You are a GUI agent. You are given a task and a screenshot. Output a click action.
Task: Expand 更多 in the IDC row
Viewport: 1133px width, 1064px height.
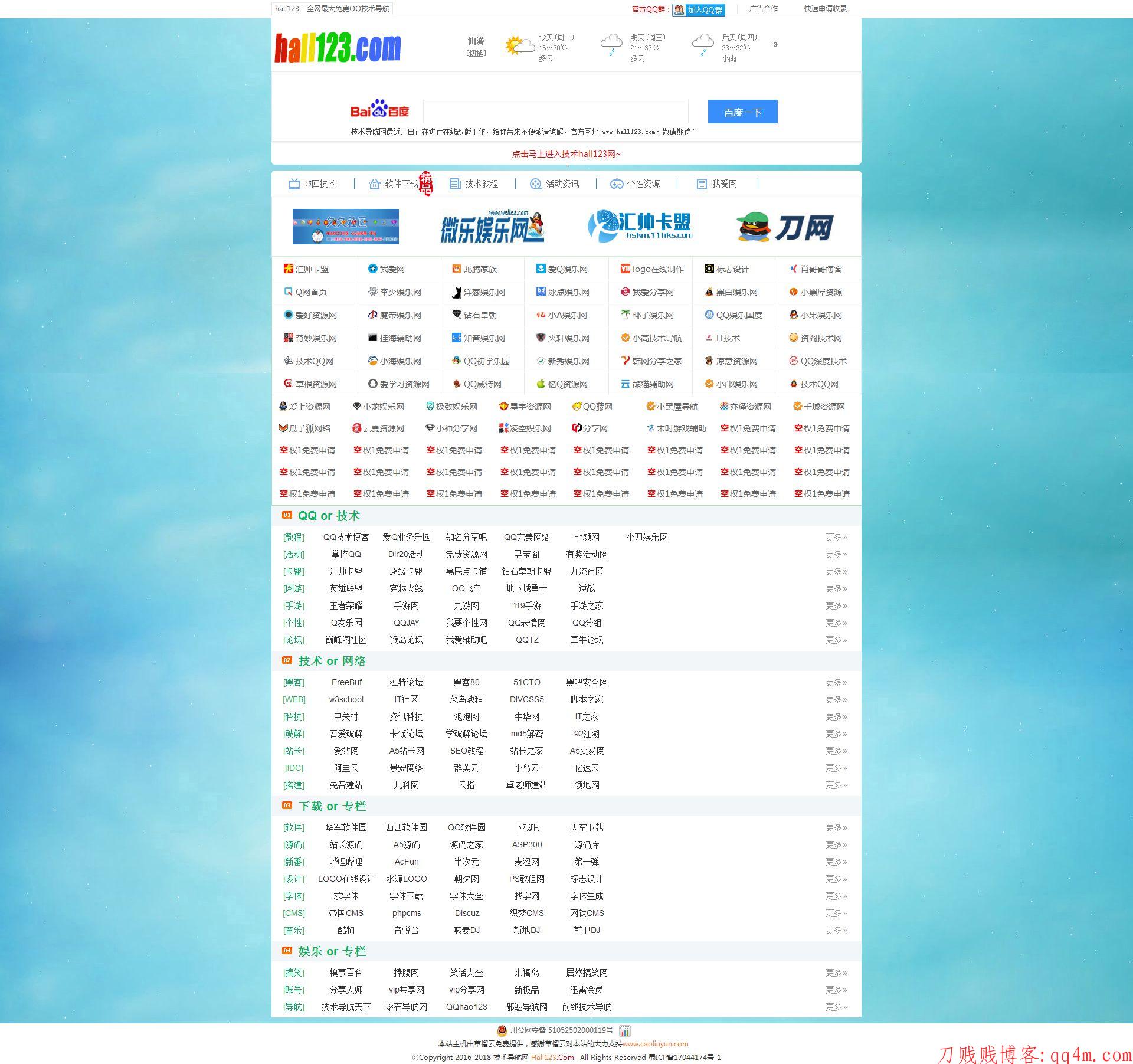(x=836, y=768)
